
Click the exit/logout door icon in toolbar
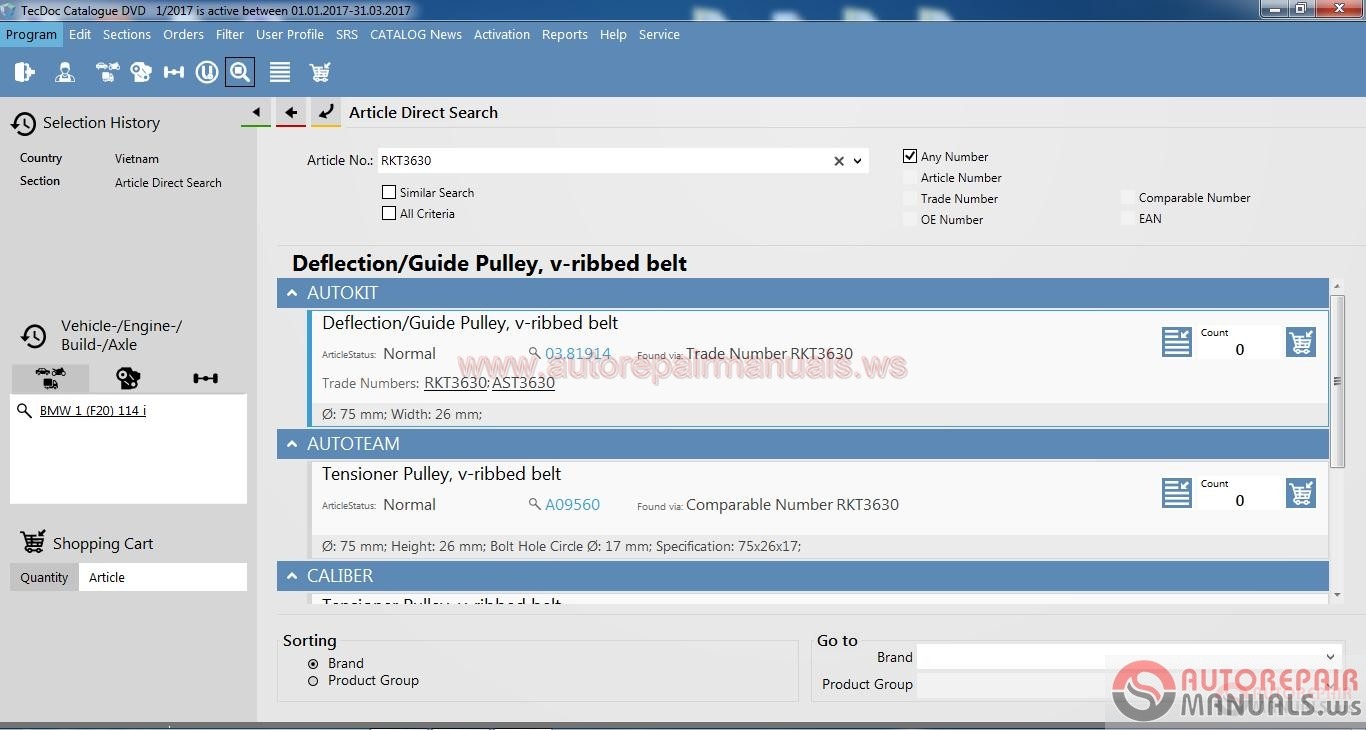[x=25, y=72]
